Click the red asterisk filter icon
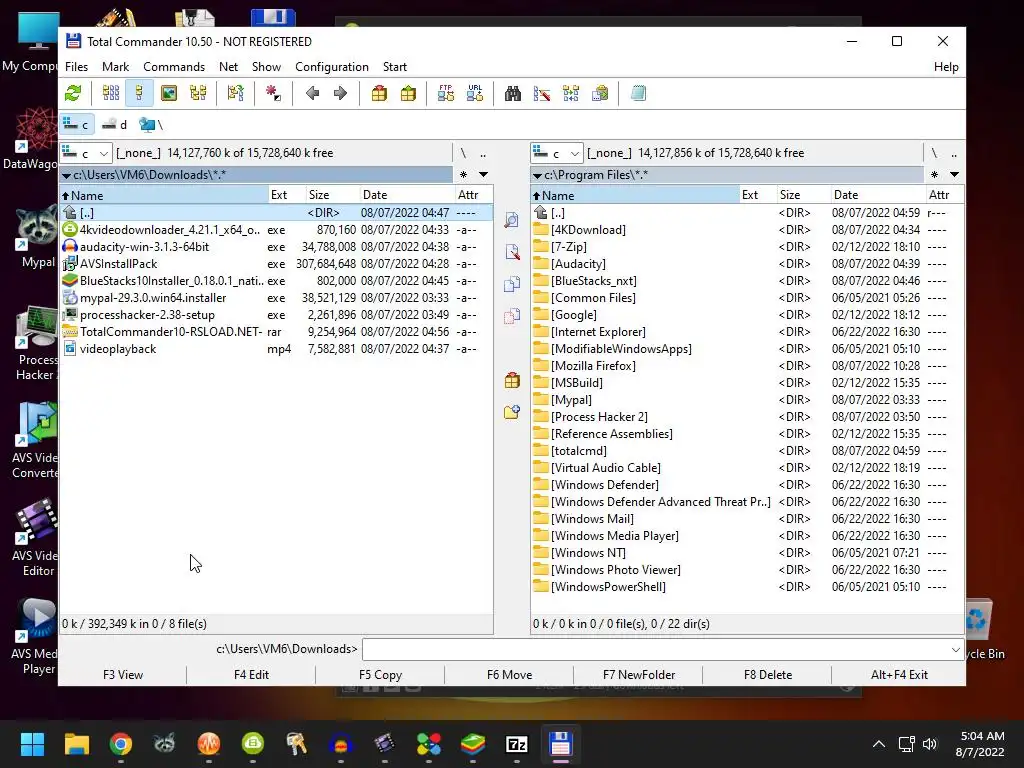Screen dimensions: 1024x768 [x=273, y=93]
